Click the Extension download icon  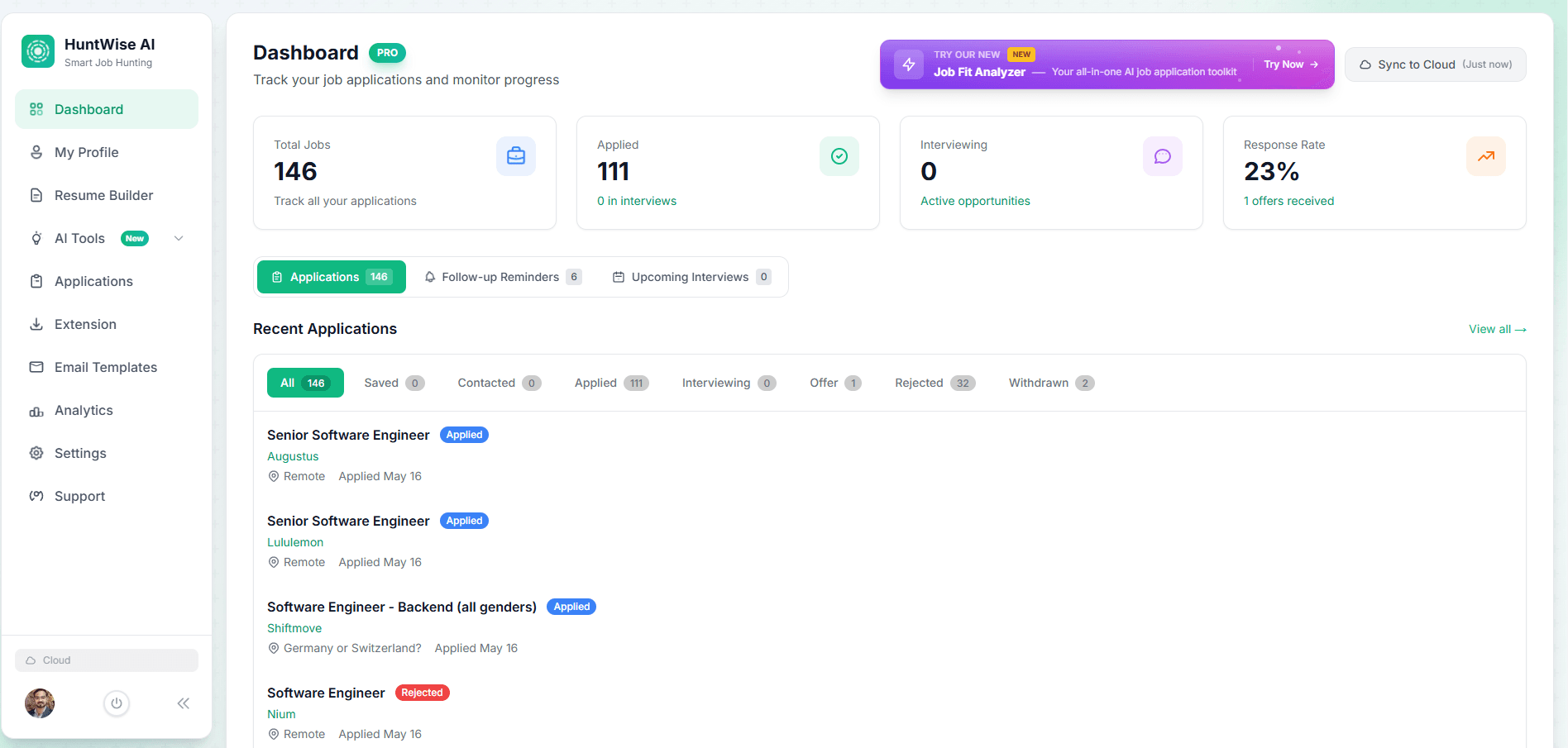36,324
